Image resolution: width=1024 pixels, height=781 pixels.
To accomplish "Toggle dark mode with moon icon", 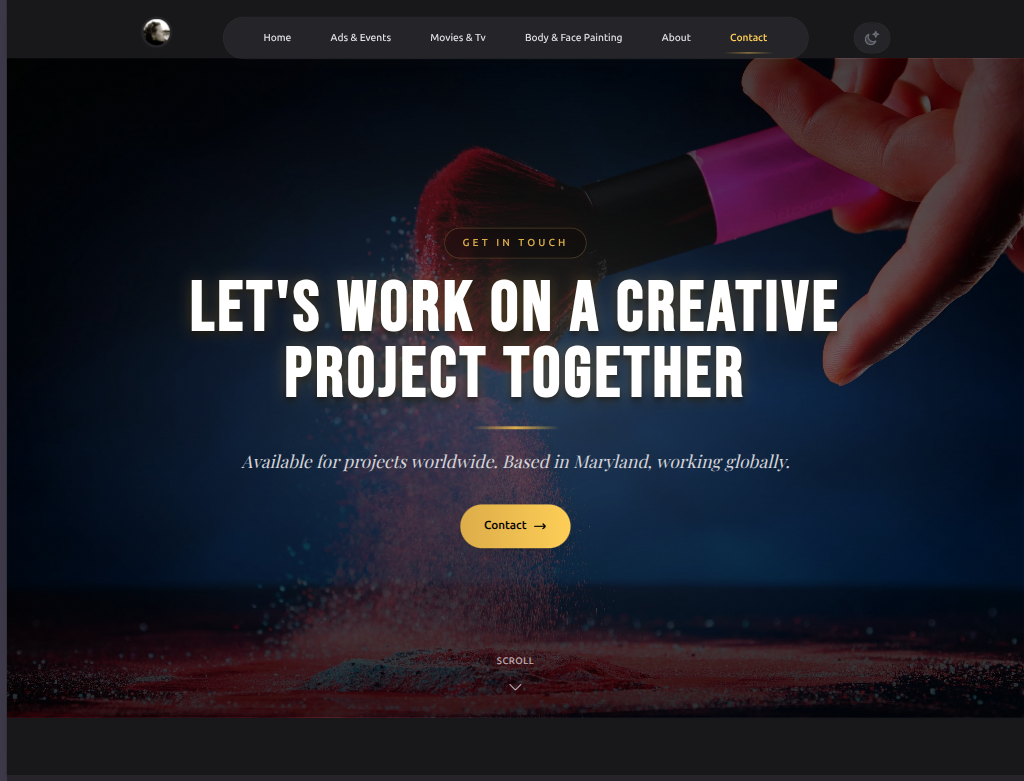I will click(x=872, y=38).
